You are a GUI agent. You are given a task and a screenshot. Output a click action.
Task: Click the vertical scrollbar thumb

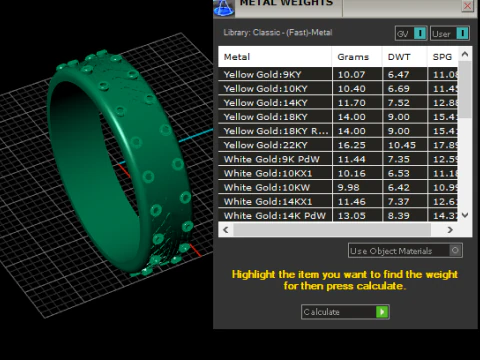(x=465, y=89)
